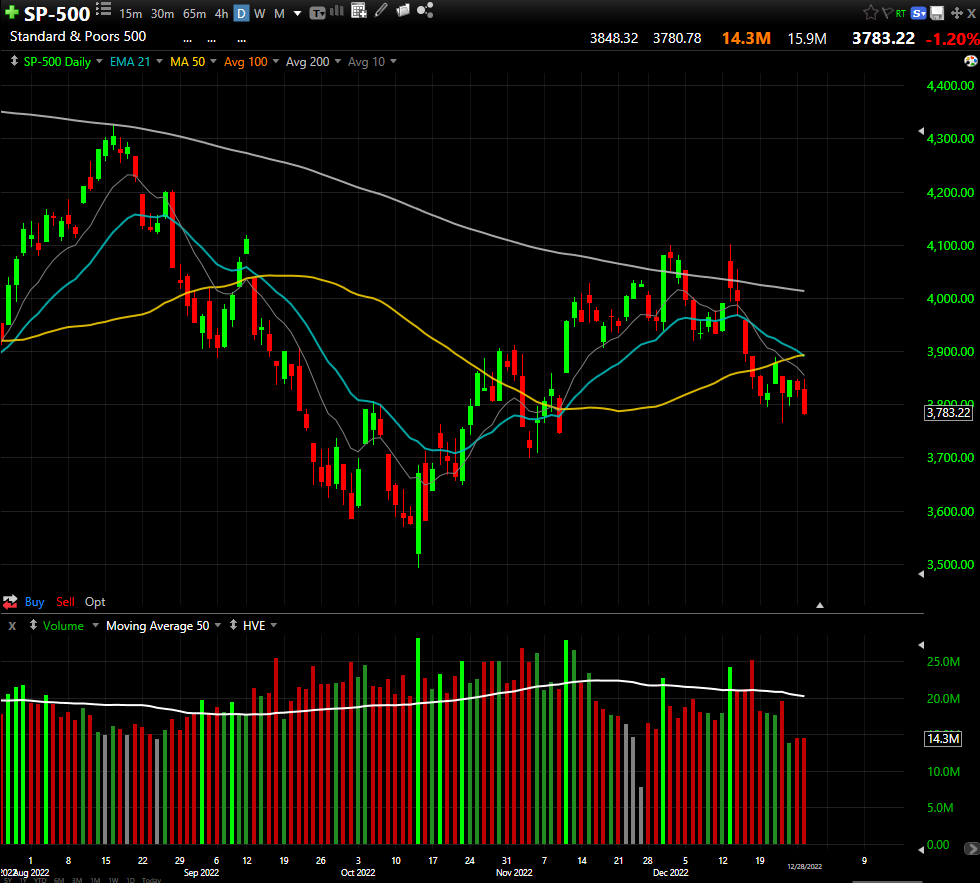Click the left arrow marker atop volume scale

(921, 644)
